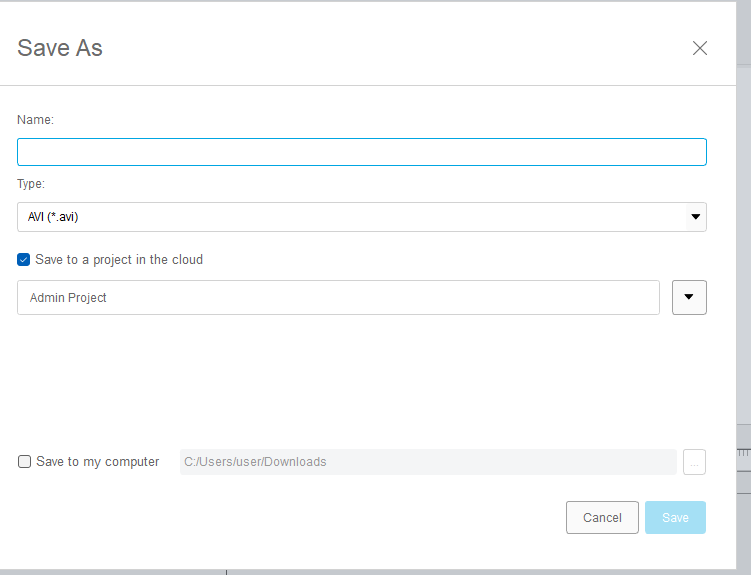The width and height of the screenshot is (751, 575).
Task: Click the Cancel button
Action: (602, 517)
